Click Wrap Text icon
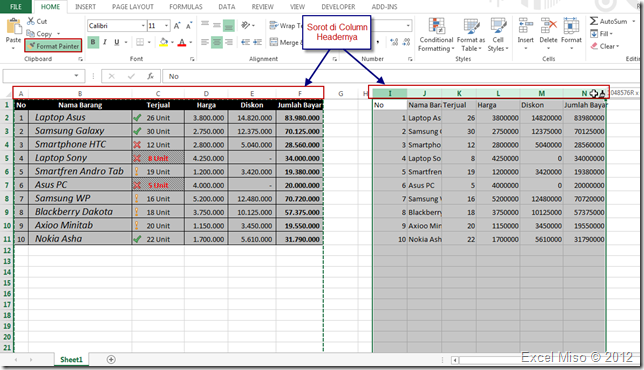644x370 pixels. point(274,25)
